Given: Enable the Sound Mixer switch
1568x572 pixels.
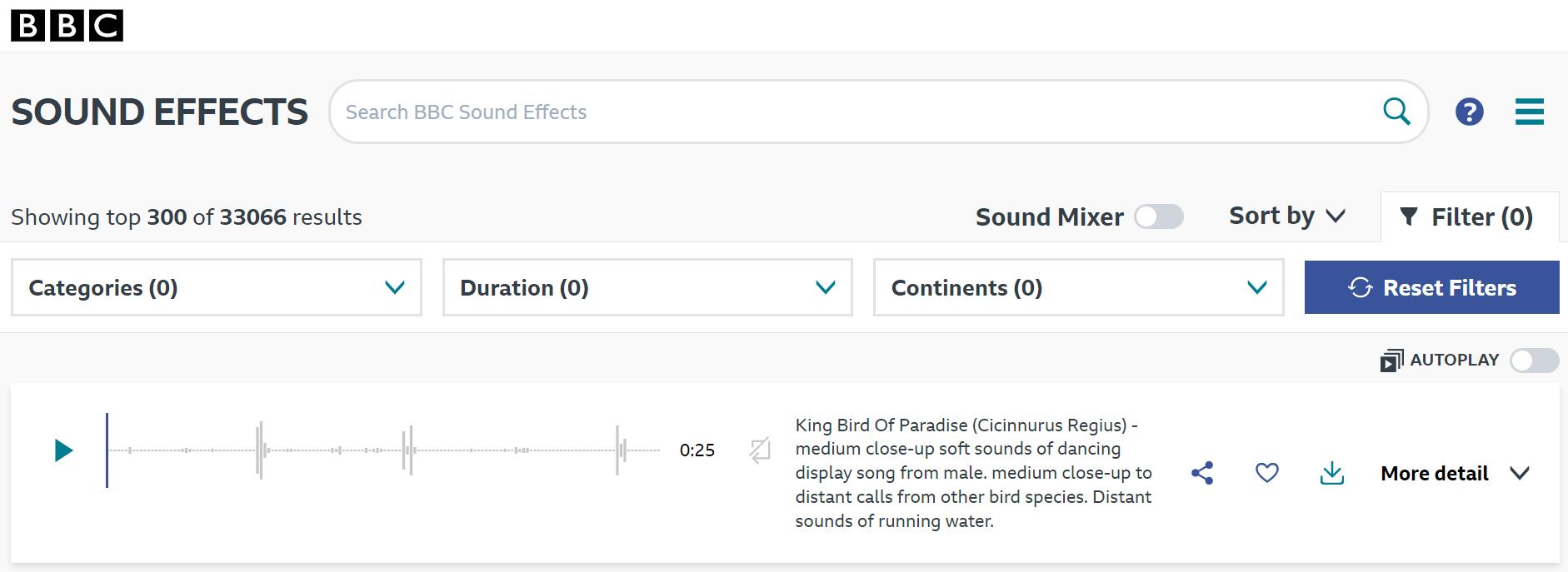Looking at the screenshot, I should pos(1158,216).
